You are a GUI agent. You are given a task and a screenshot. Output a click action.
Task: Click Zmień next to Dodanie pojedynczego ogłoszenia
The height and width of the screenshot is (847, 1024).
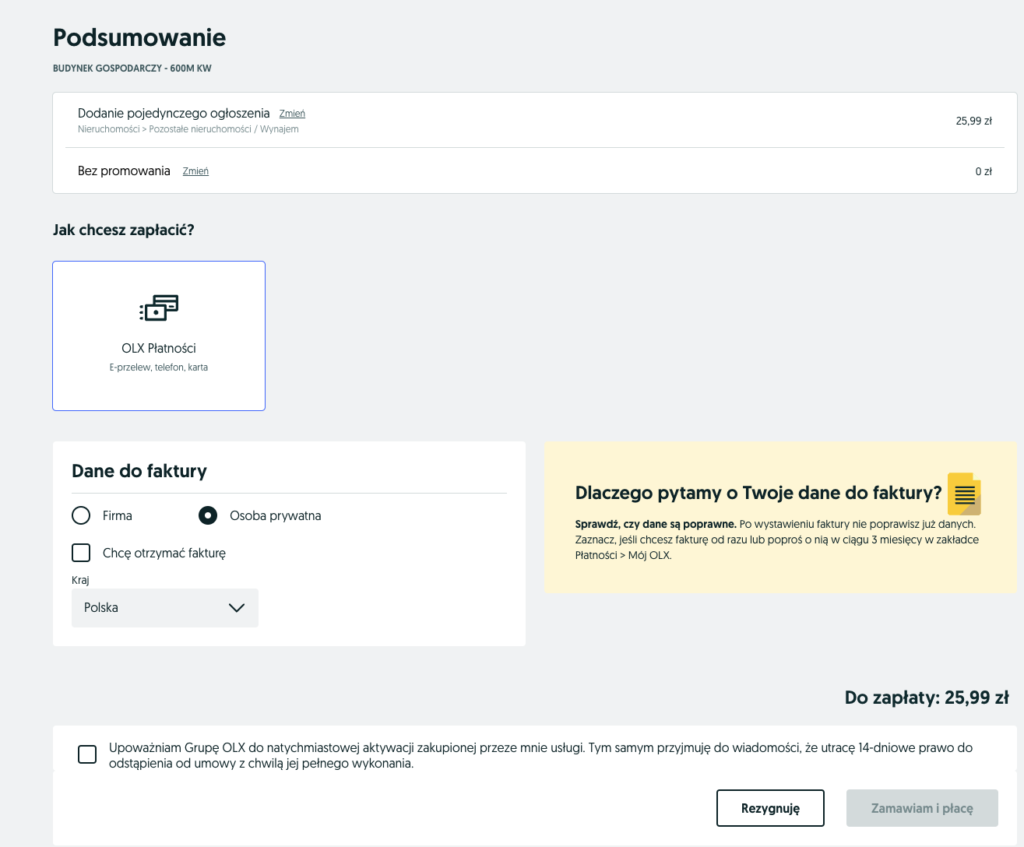coord(292,114)
